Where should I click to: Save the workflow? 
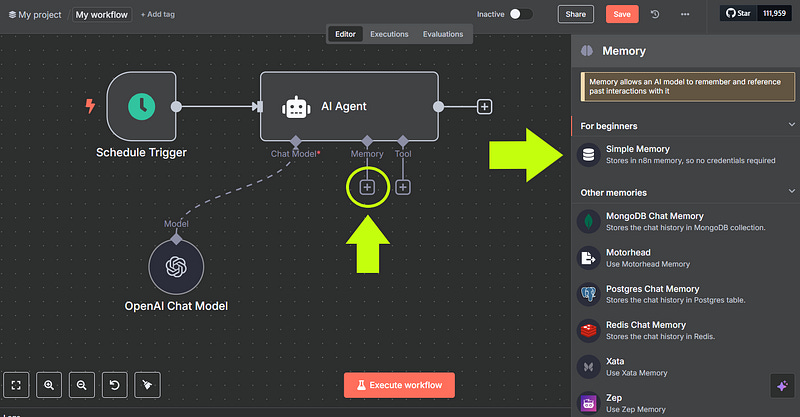coord(622,14)
